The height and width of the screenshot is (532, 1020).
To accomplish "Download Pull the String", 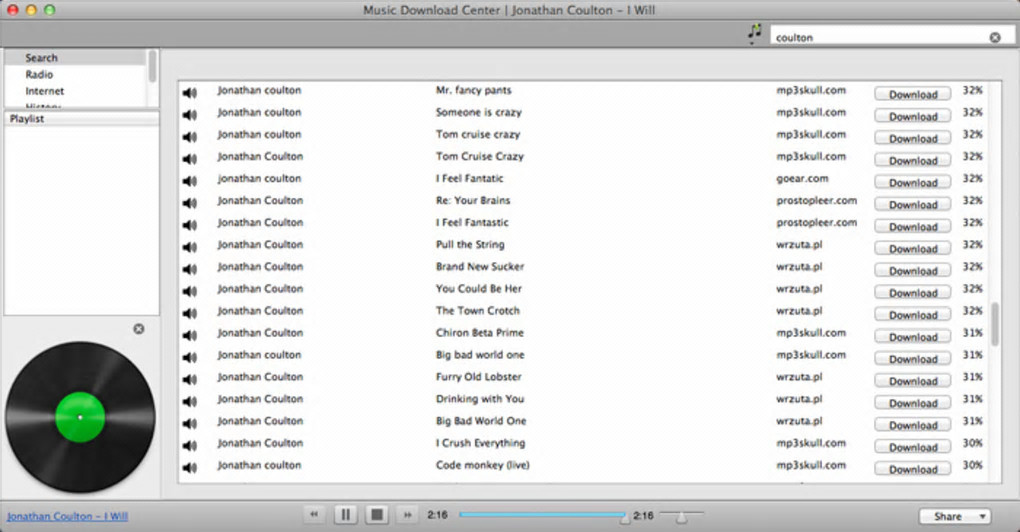I will coord(913,249).
